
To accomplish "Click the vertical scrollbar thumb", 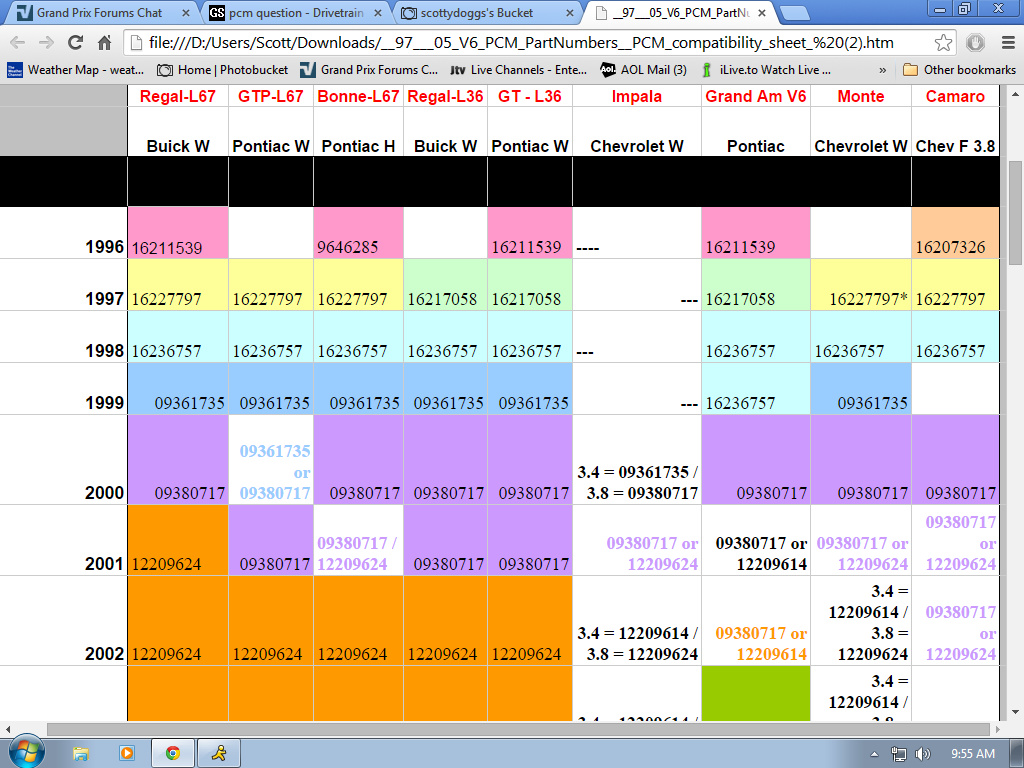I will 1016,212.
